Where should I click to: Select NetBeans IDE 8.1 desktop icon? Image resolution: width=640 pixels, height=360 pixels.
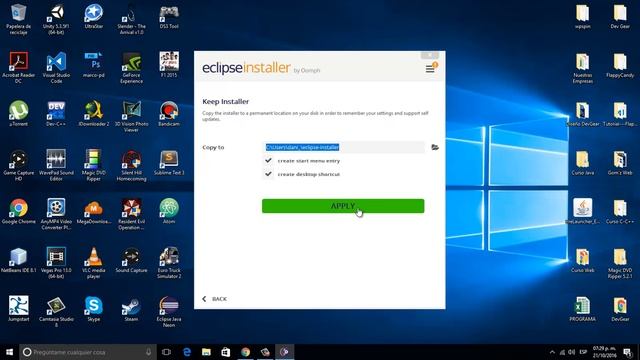click(18, 260)
